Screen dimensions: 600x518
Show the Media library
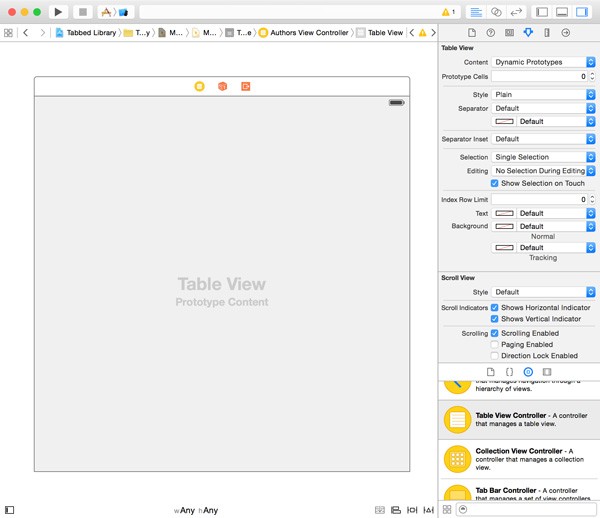[547, 372]
